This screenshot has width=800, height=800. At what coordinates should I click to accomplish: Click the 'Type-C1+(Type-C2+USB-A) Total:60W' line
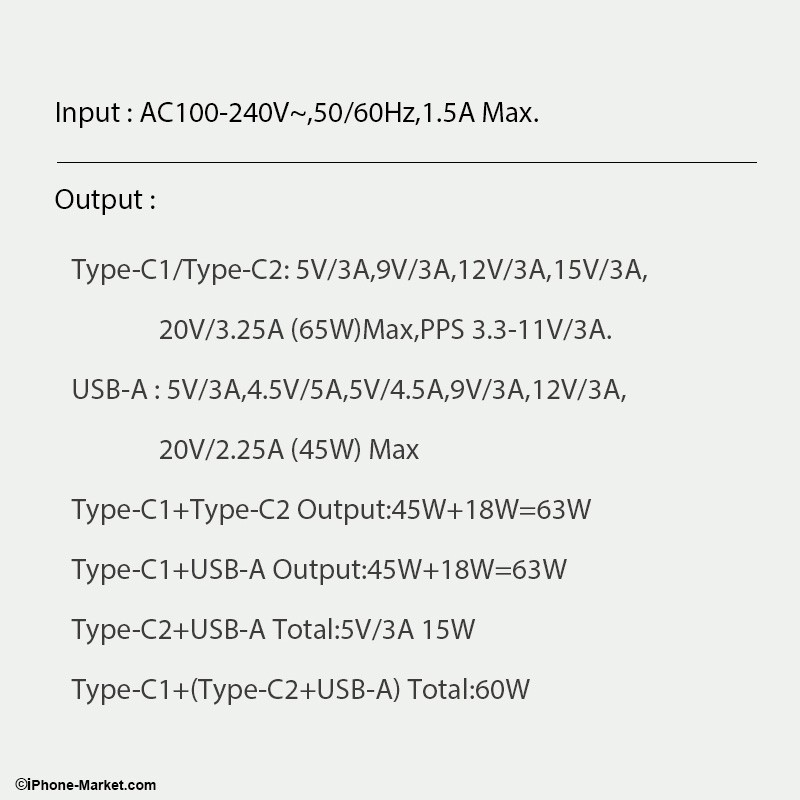pos(300,690)
